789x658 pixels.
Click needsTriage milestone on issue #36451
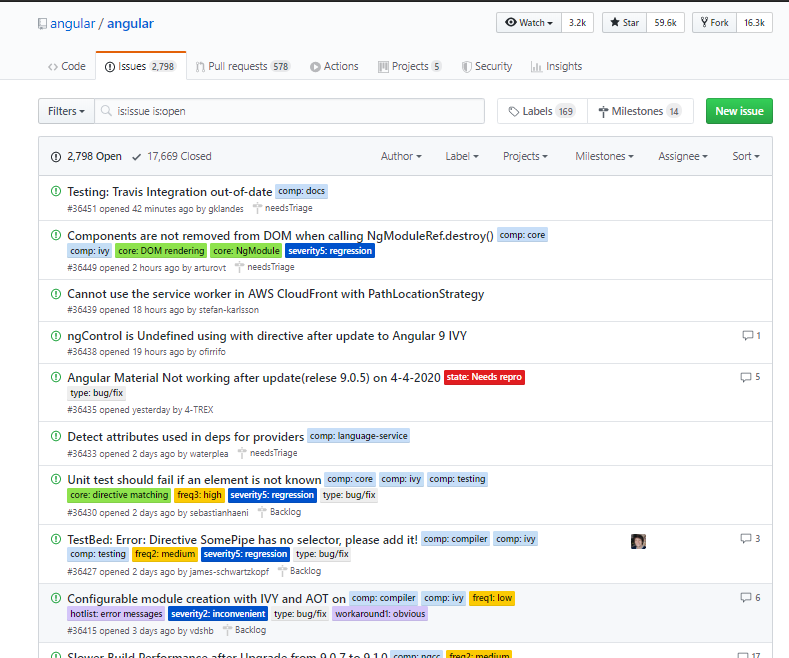(x=283, y=208)
